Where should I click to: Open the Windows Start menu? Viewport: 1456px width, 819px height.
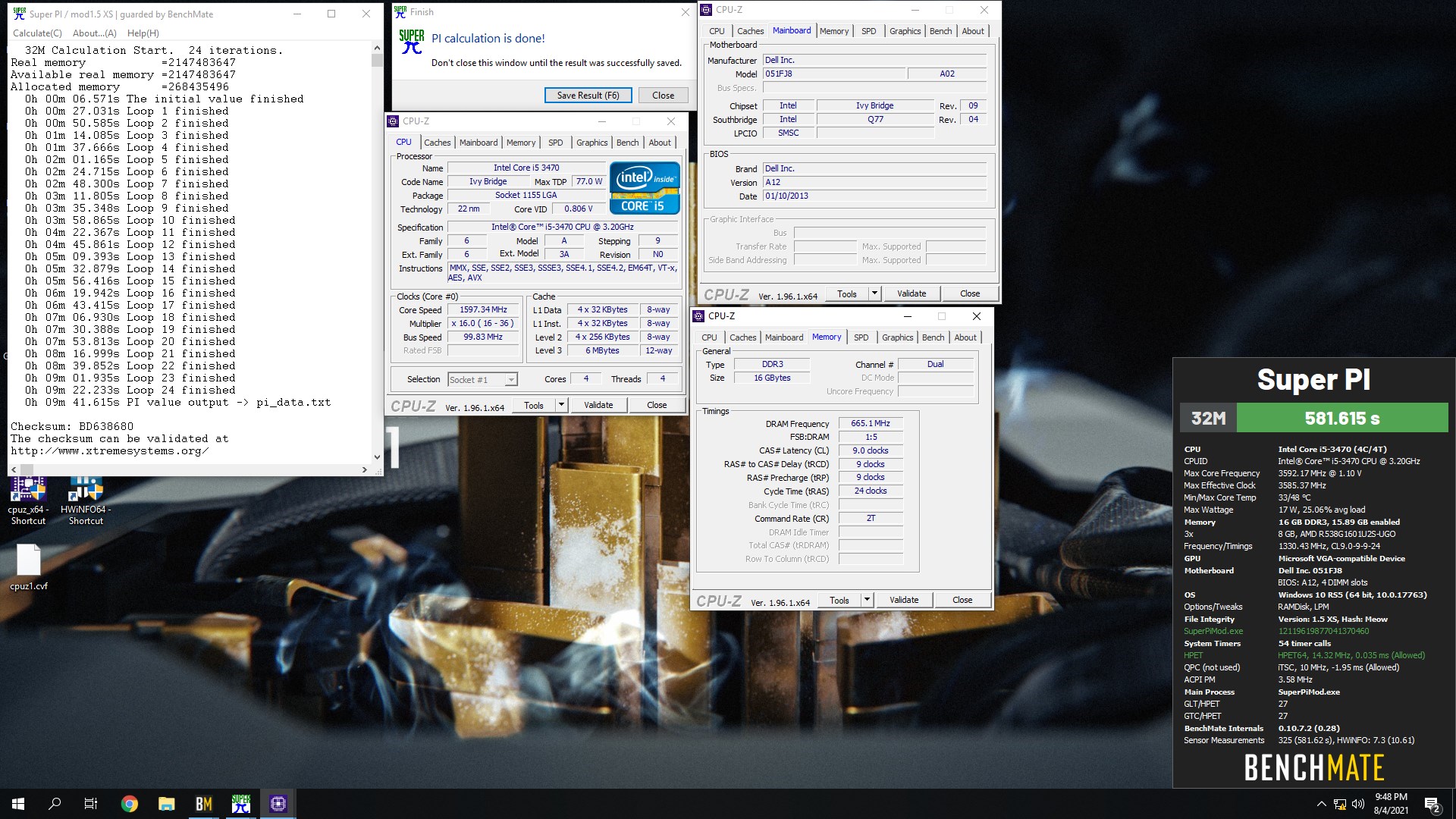pyautogui.click(x=18, y=804)
